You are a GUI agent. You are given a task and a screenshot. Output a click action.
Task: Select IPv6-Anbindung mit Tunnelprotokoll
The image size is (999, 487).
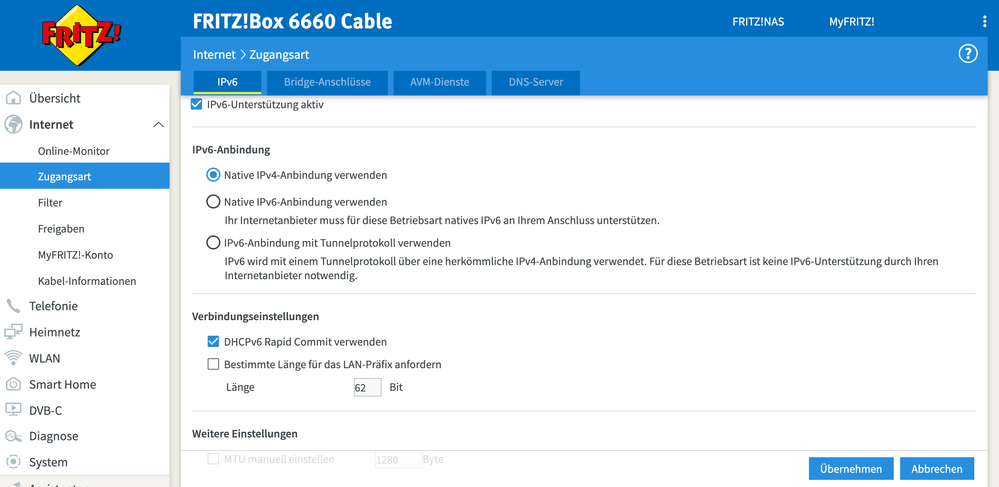point(213,243)
